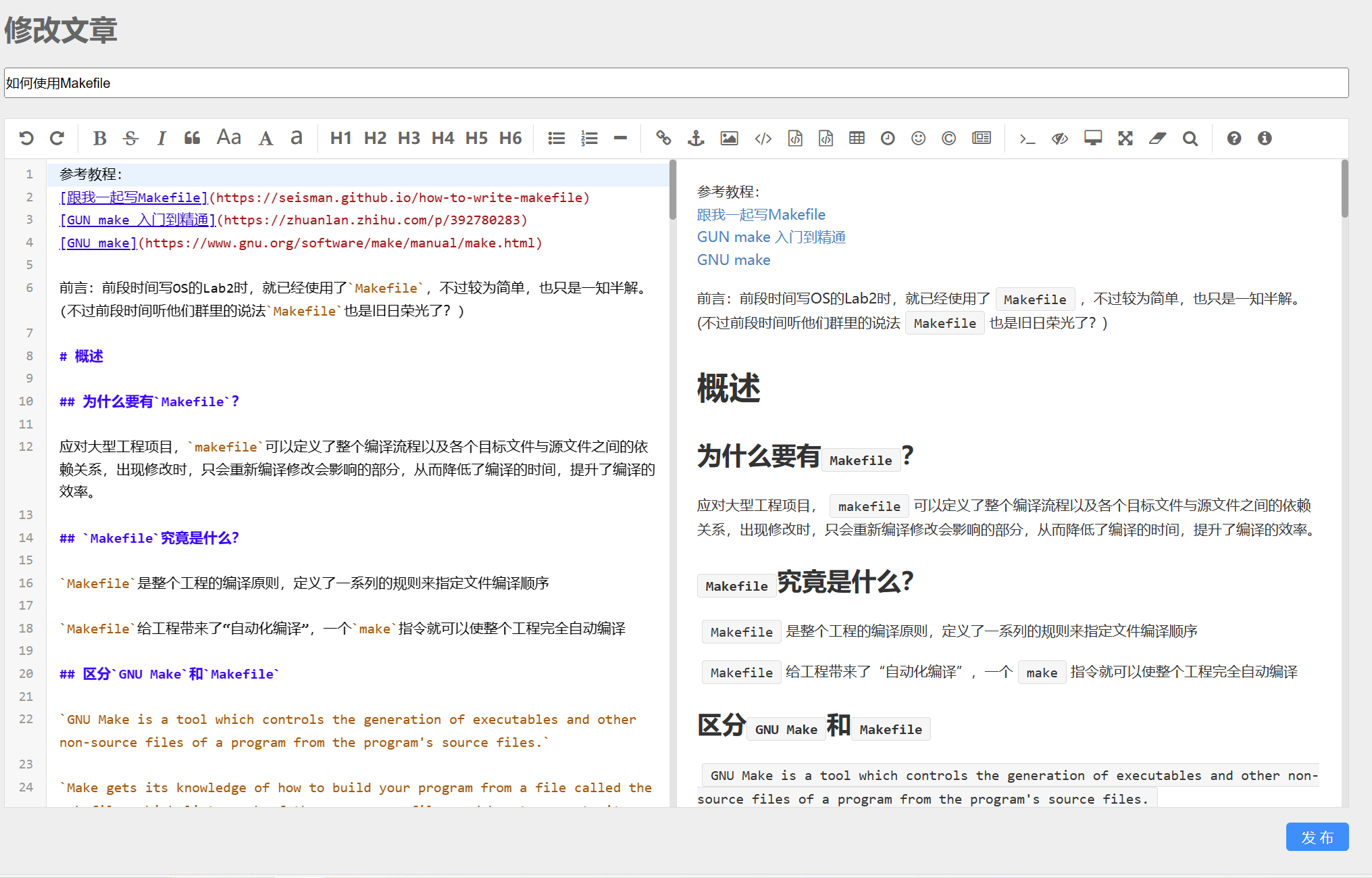This screenshot has height=878, width=1372.
Task: Toggle the live preview eye icon
Action: (1060, 139)
